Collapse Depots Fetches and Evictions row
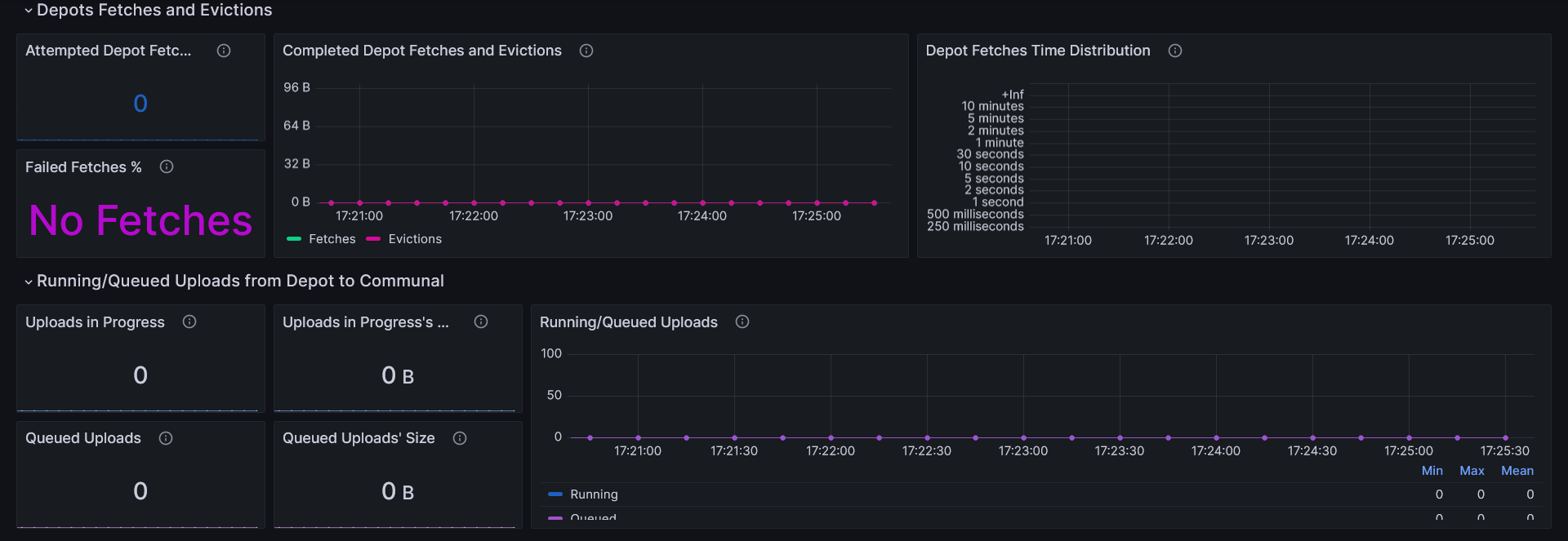Viewport: 1568px width, 541px height. (29, 11)
